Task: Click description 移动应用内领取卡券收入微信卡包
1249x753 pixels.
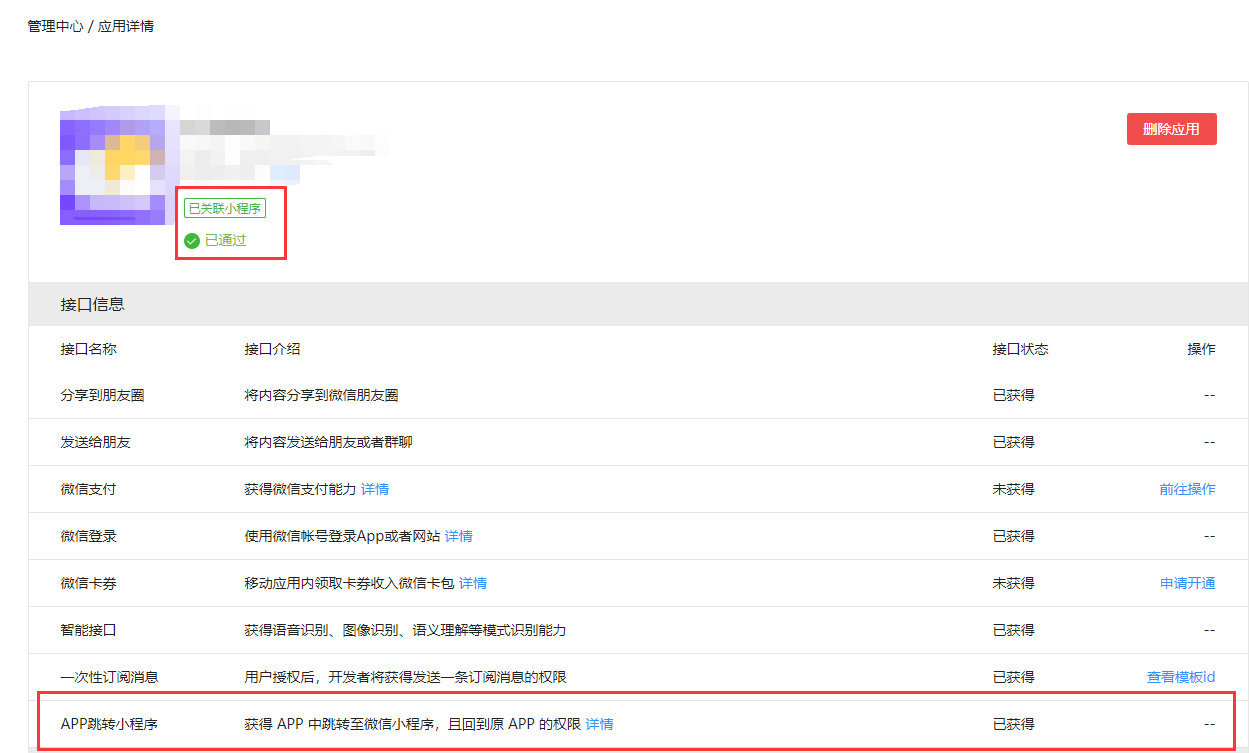Action: pos(349,583)
